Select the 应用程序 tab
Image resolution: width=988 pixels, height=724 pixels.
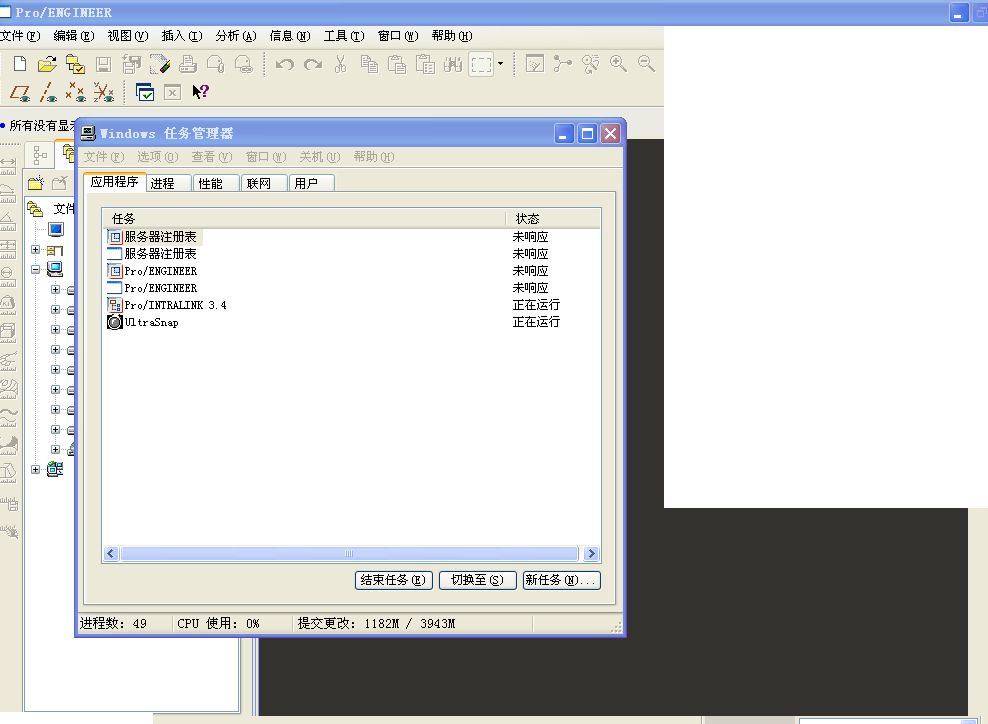[115, 181]
